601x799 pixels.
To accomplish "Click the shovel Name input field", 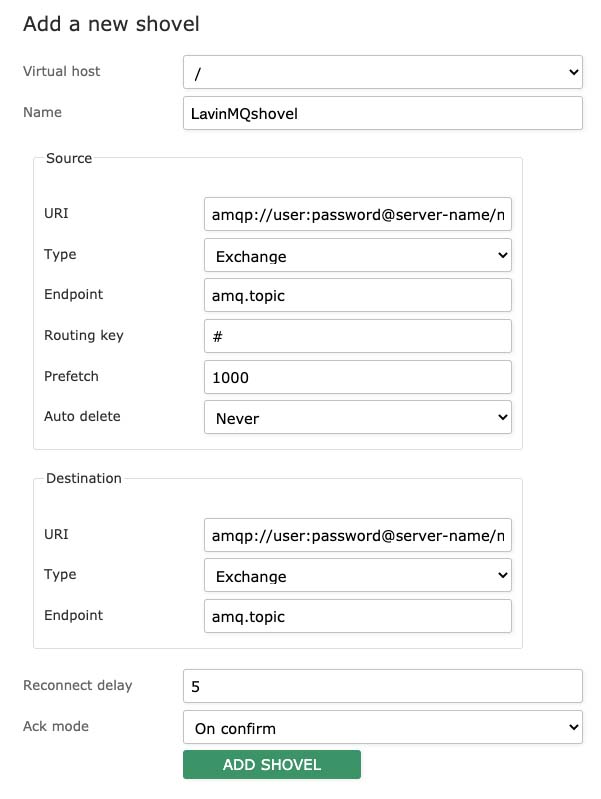I will (382, 113).
